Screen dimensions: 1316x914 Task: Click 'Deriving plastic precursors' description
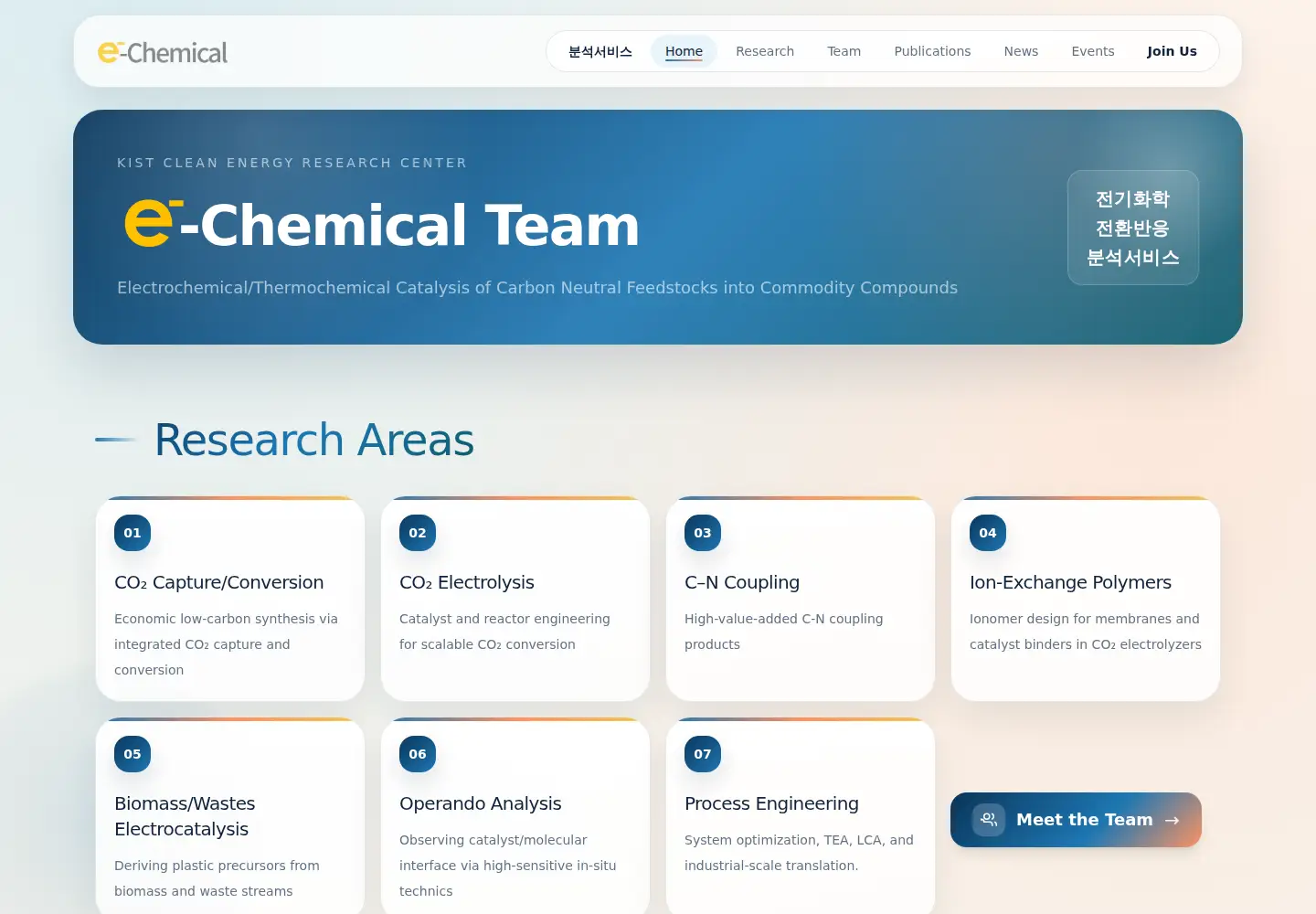pos(217,878)
